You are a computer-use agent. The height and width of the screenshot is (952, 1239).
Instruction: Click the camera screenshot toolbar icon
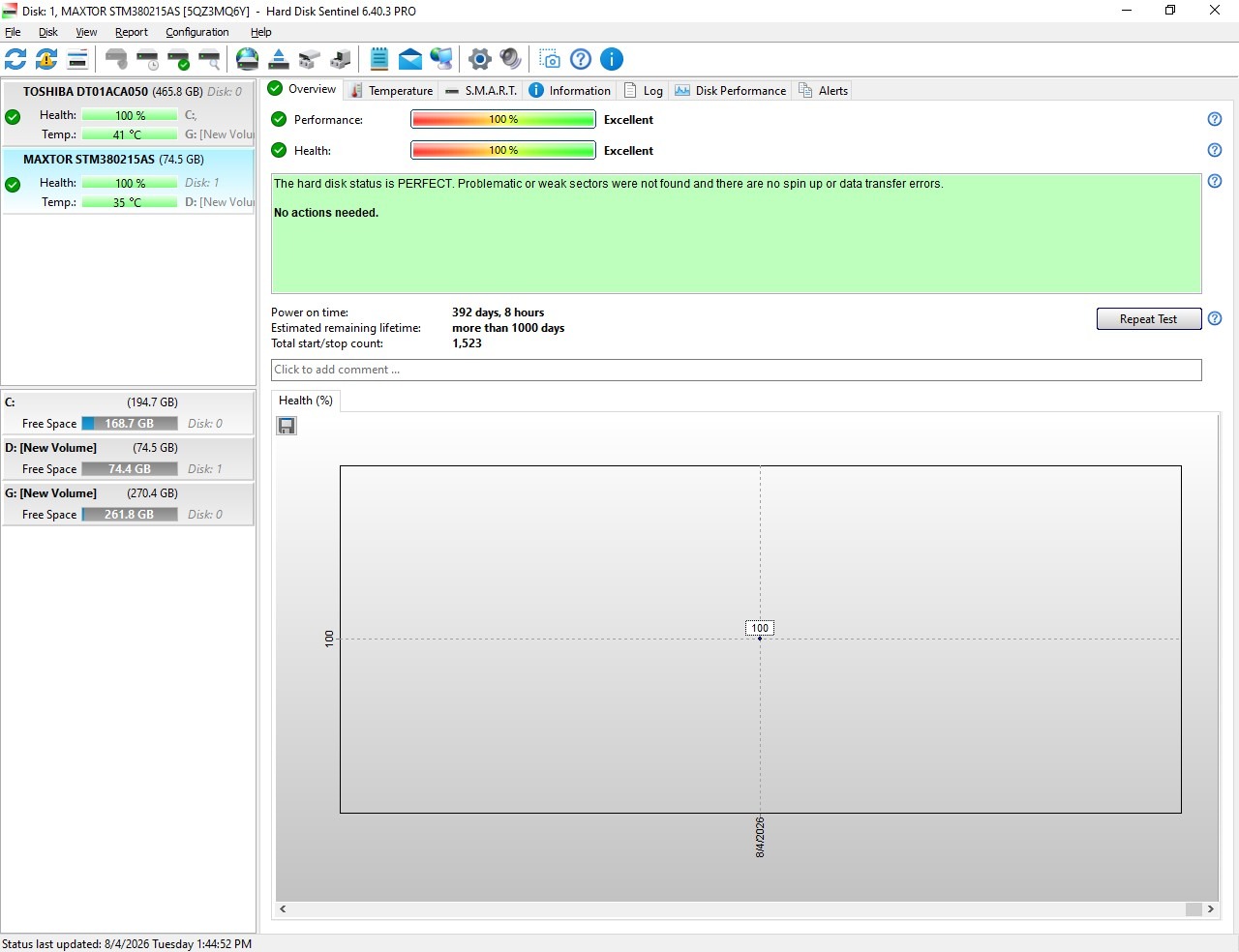point(550,59)
